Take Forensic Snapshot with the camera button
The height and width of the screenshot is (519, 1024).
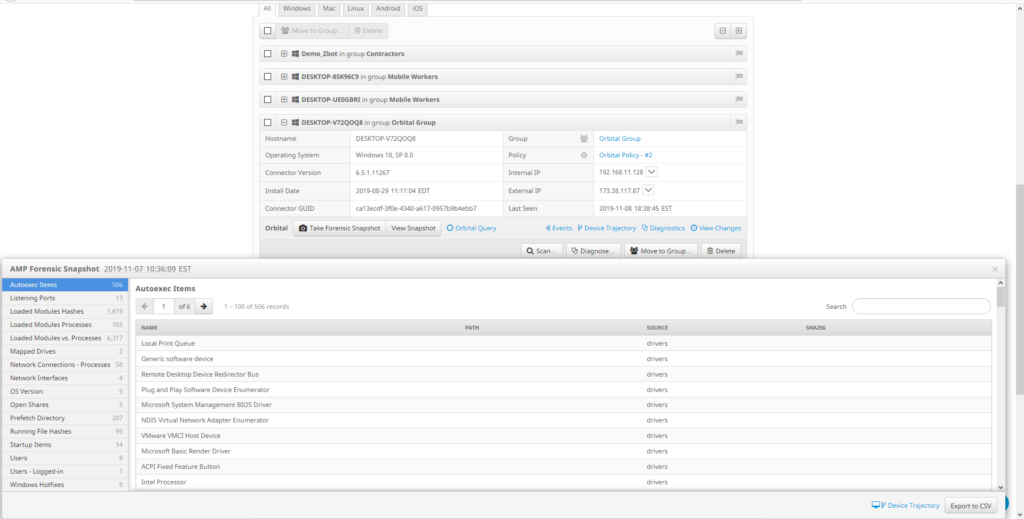[x=339, y=228]
